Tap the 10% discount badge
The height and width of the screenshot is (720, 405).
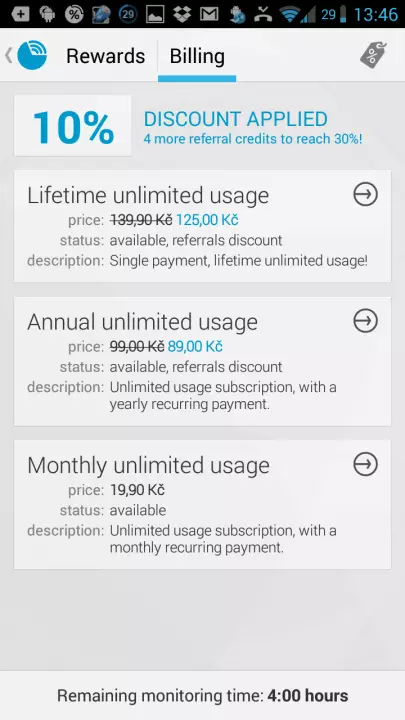pos(73,126)
